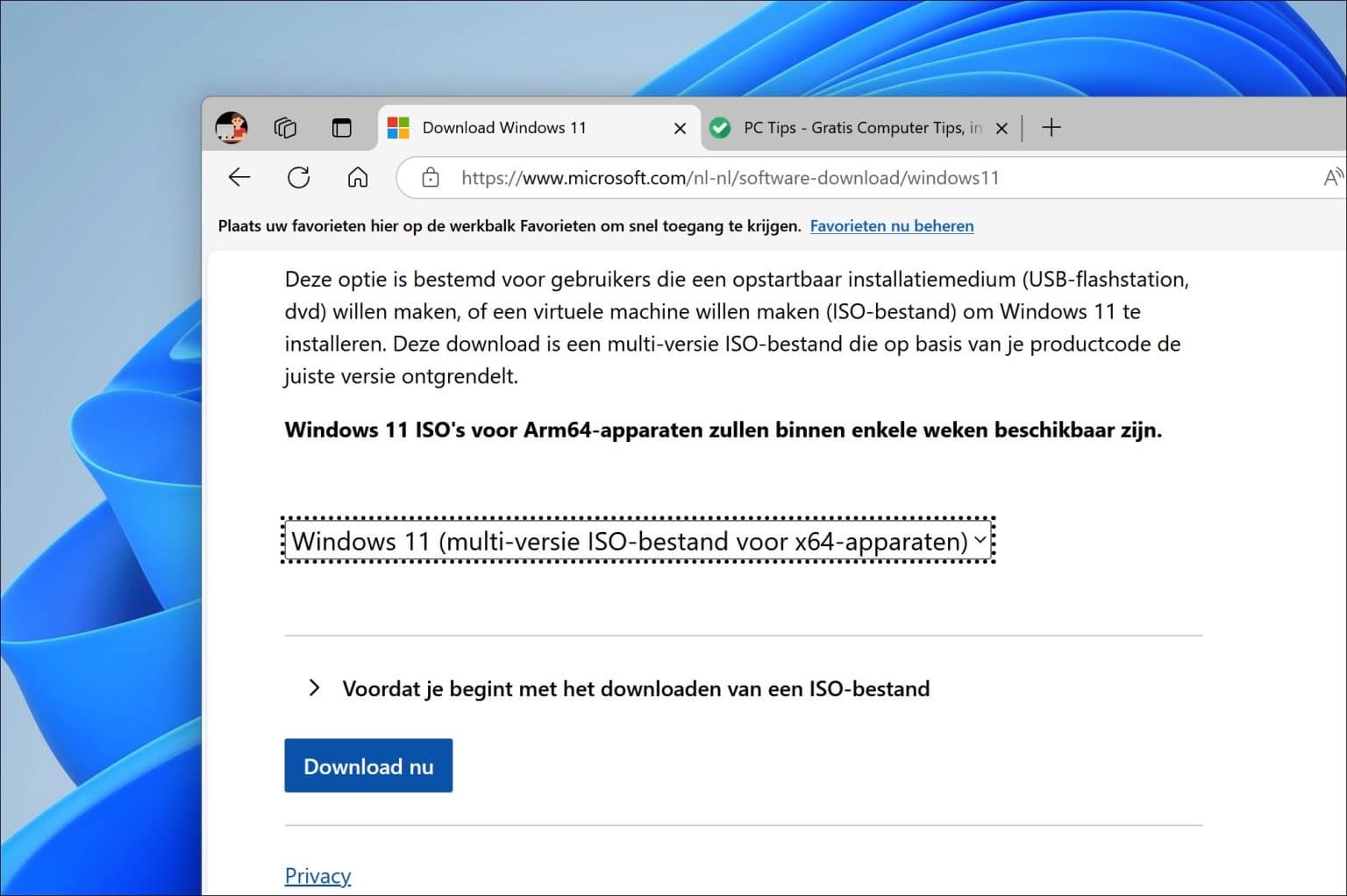This screenshot has height=896, width=1347.
Task: Open a new tab with the plus icon
Action: click(1051, 127)
